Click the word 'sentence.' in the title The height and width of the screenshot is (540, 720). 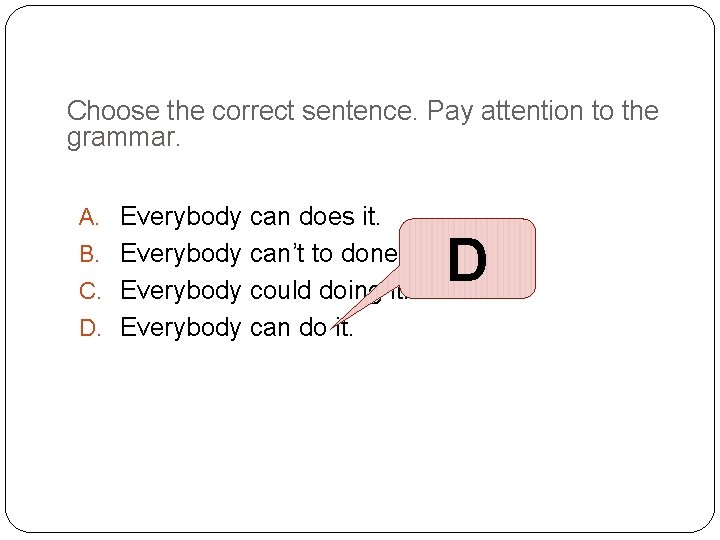point(360,111)
